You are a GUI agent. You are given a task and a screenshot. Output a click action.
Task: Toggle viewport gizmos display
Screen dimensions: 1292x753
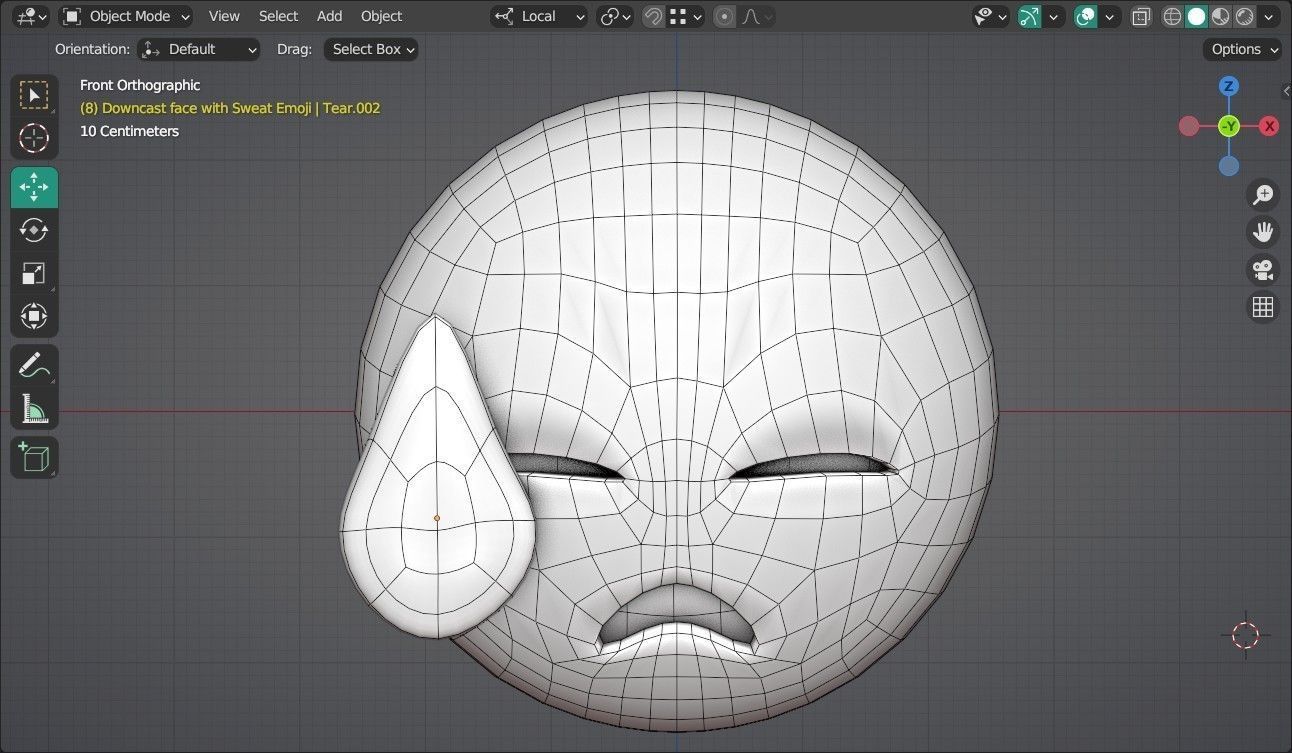pyautogui.click(x=1029, y=16)
